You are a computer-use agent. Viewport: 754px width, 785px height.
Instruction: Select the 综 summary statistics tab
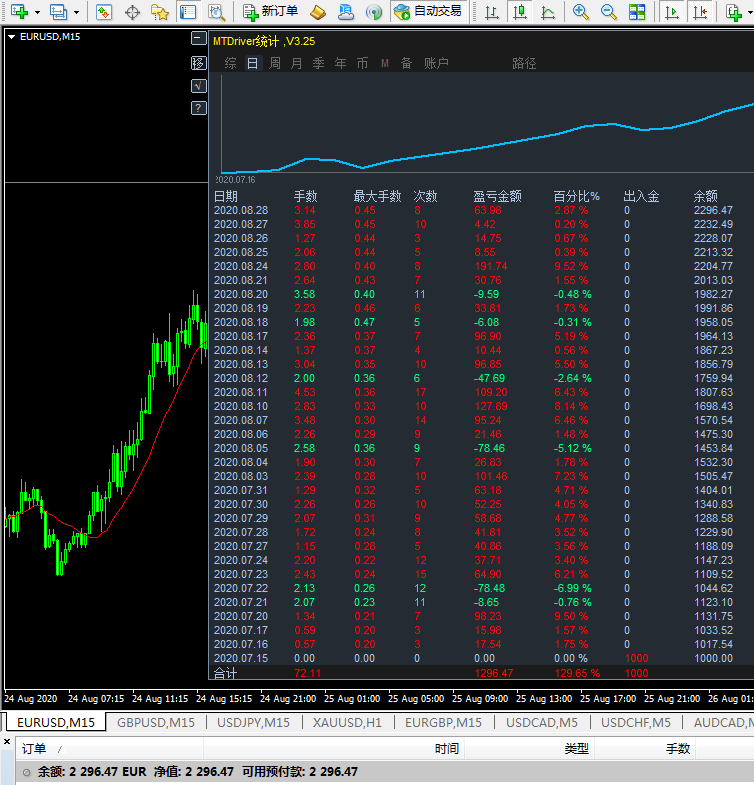230,63
